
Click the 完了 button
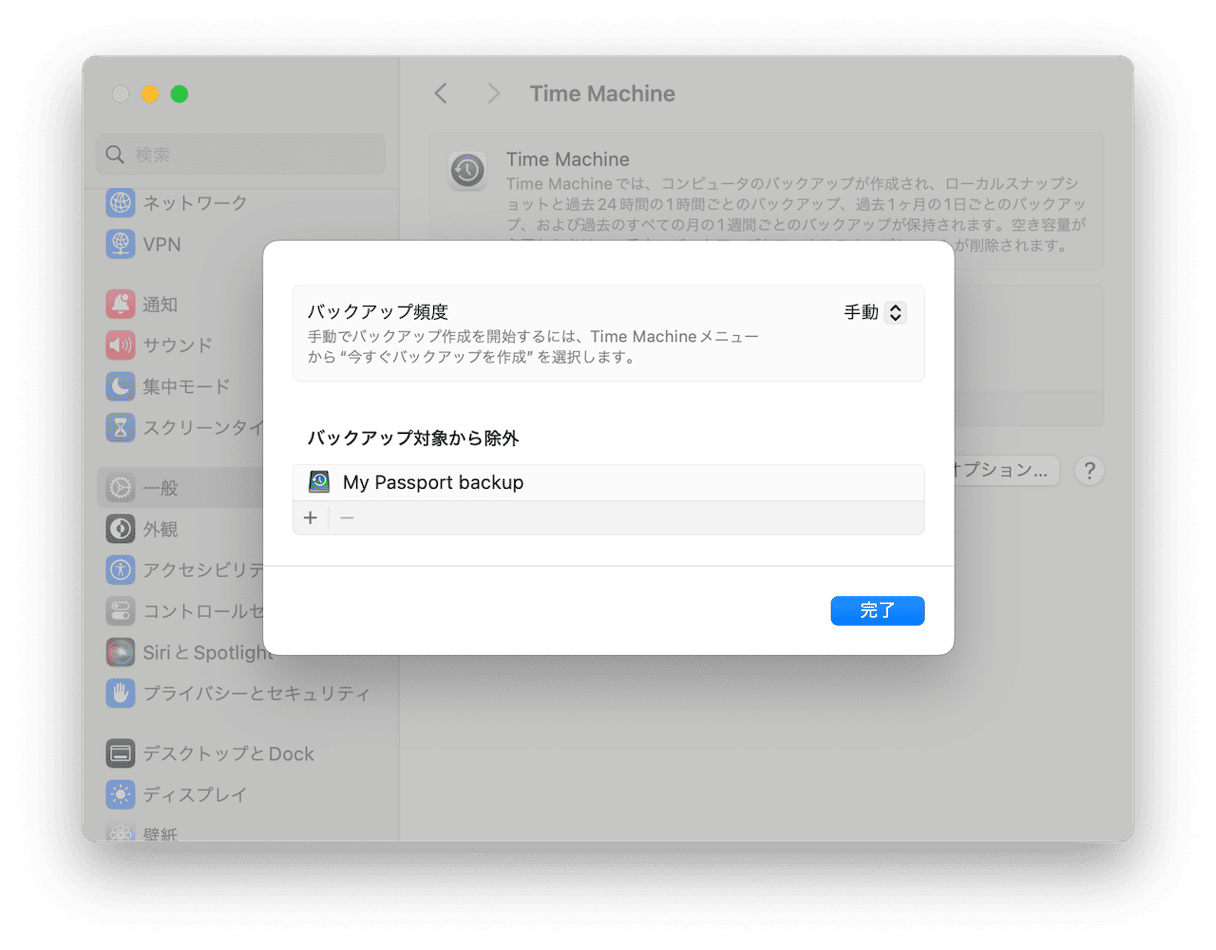pyautogui.click(x=877, y=611)
